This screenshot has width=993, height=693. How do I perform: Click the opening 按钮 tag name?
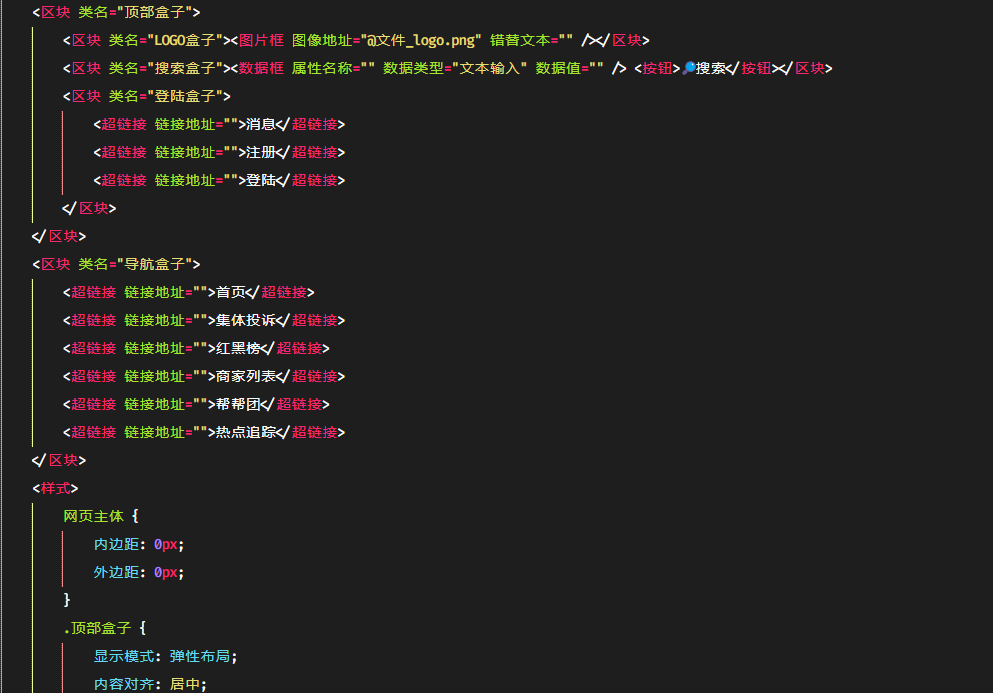(657, 68)
